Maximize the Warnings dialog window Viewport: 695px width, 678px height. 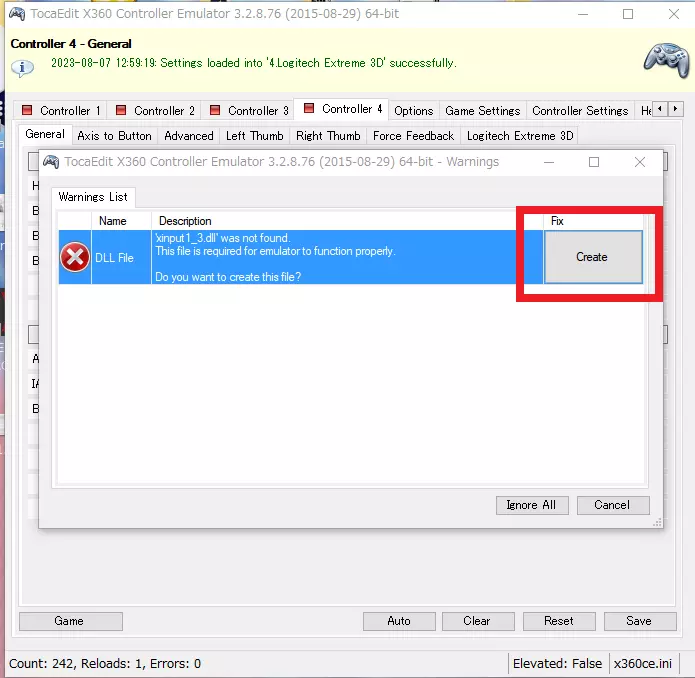pyautogui.click(x=594, y=162)
